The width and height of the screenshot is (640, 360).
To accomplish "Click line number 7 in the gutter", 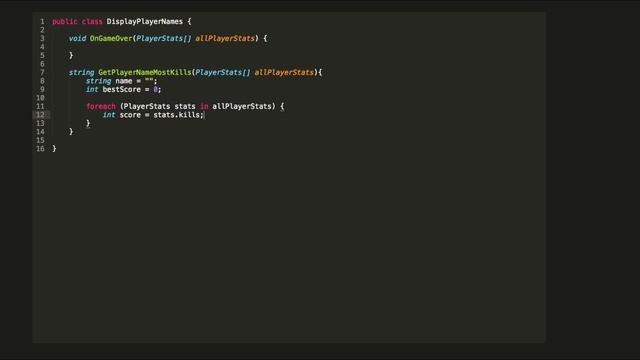I will [x=42, y=72].
